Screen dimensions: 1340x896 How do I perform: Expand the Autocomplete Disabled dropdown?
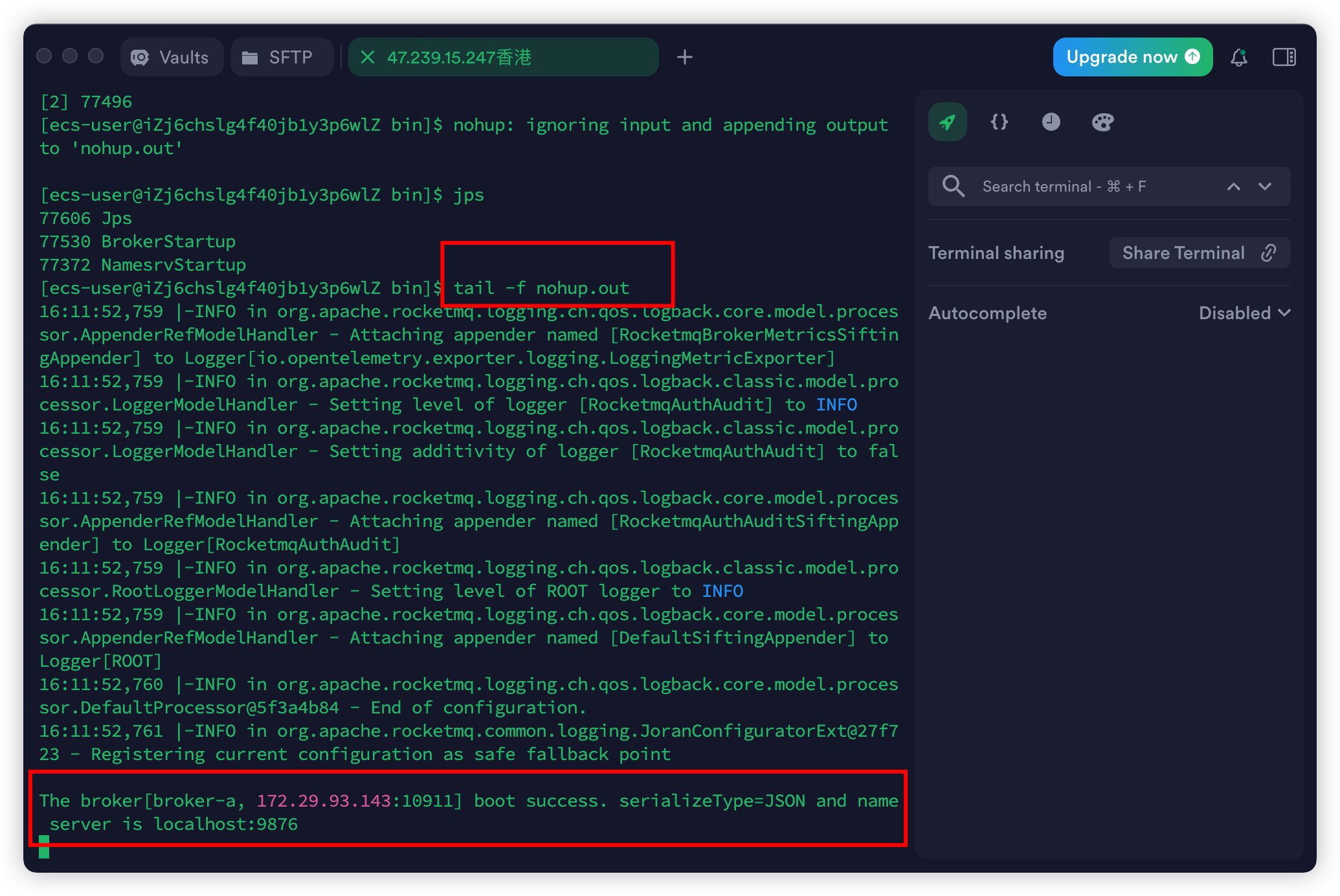tap(1244, 313)
